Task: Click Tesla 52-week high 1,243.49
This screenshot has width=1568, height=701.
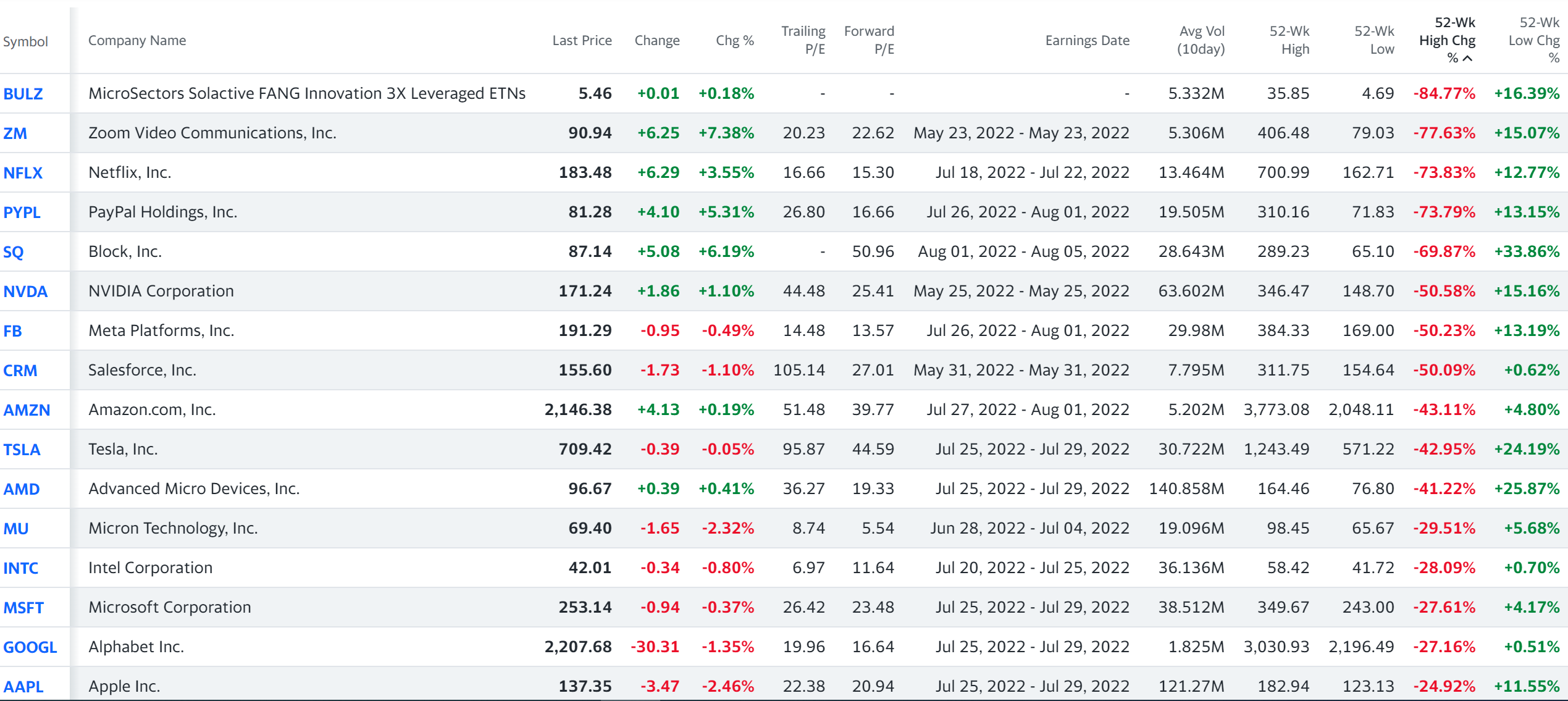Action: pos(1277,449)
